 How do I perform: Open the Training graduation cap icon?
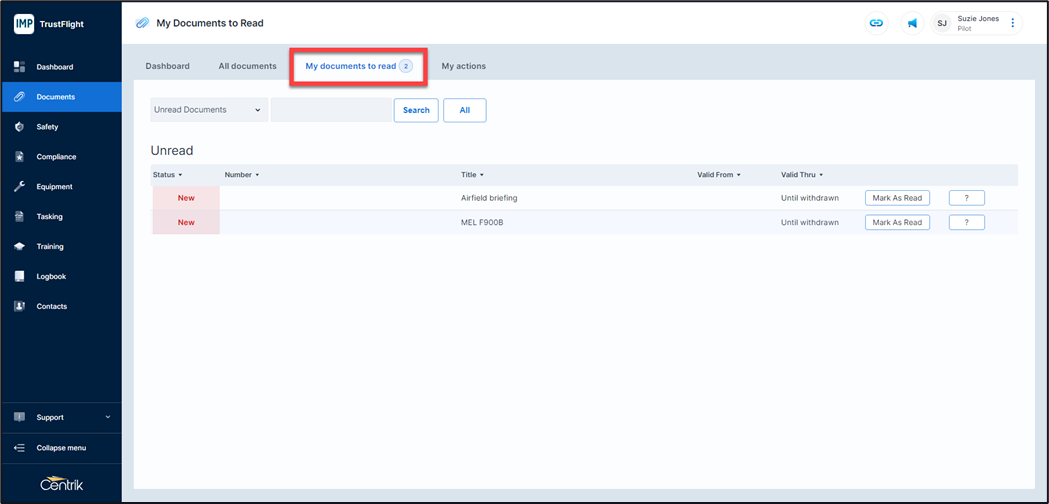(x=19, y=247)
